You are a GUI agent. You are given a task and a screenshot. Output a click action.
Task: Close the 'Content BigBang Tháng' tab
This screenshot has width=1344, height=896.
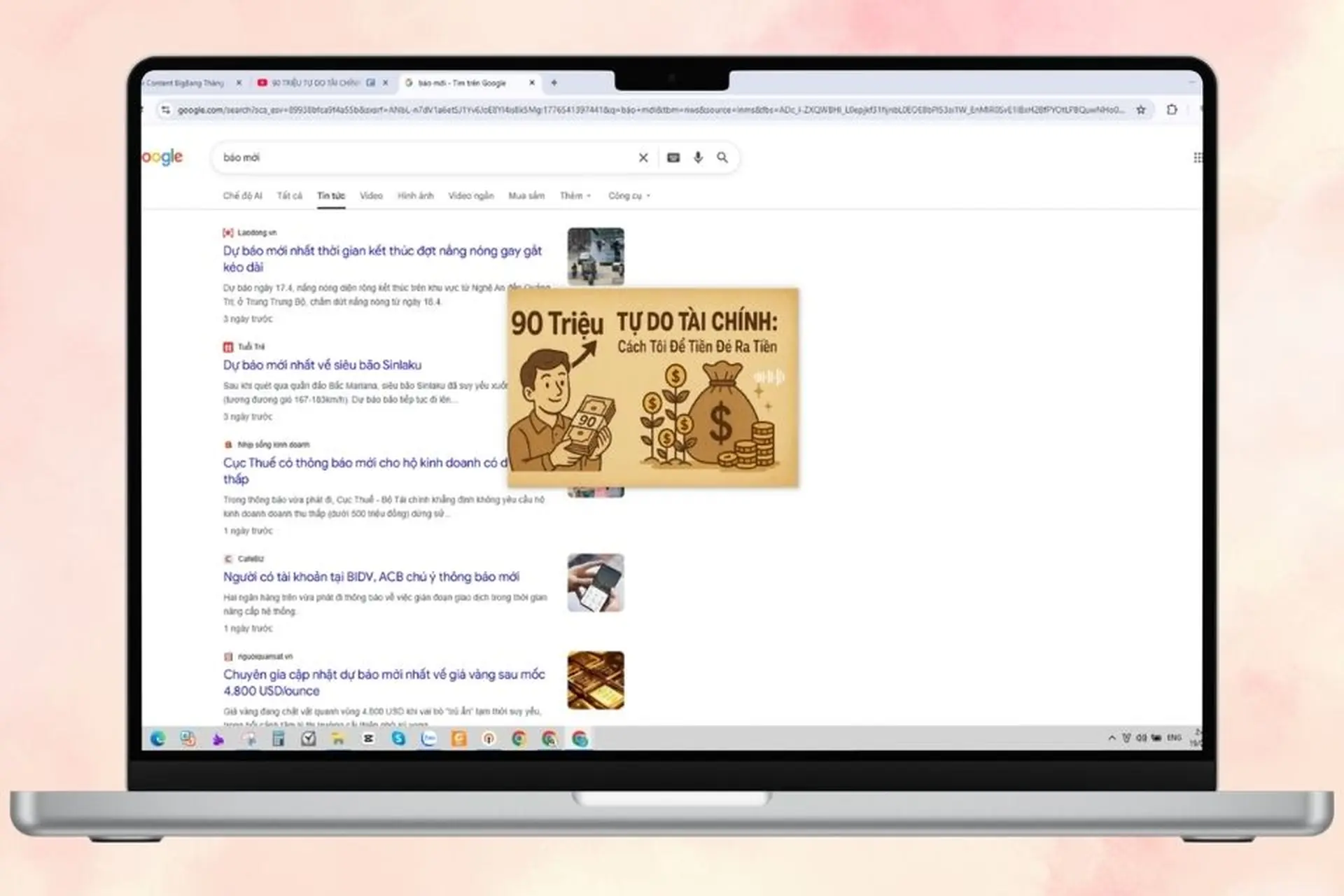[x=239, y=83]
